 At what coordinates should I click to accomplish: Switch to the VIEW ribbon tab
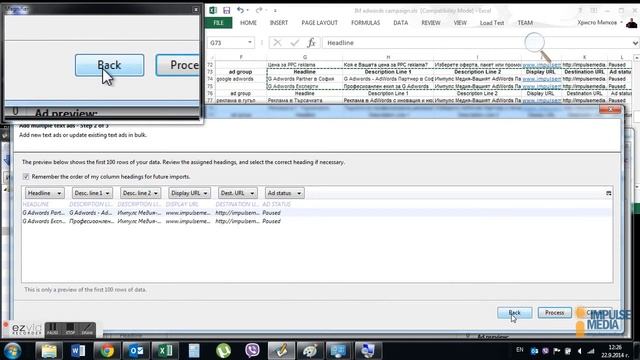(460, 23)
